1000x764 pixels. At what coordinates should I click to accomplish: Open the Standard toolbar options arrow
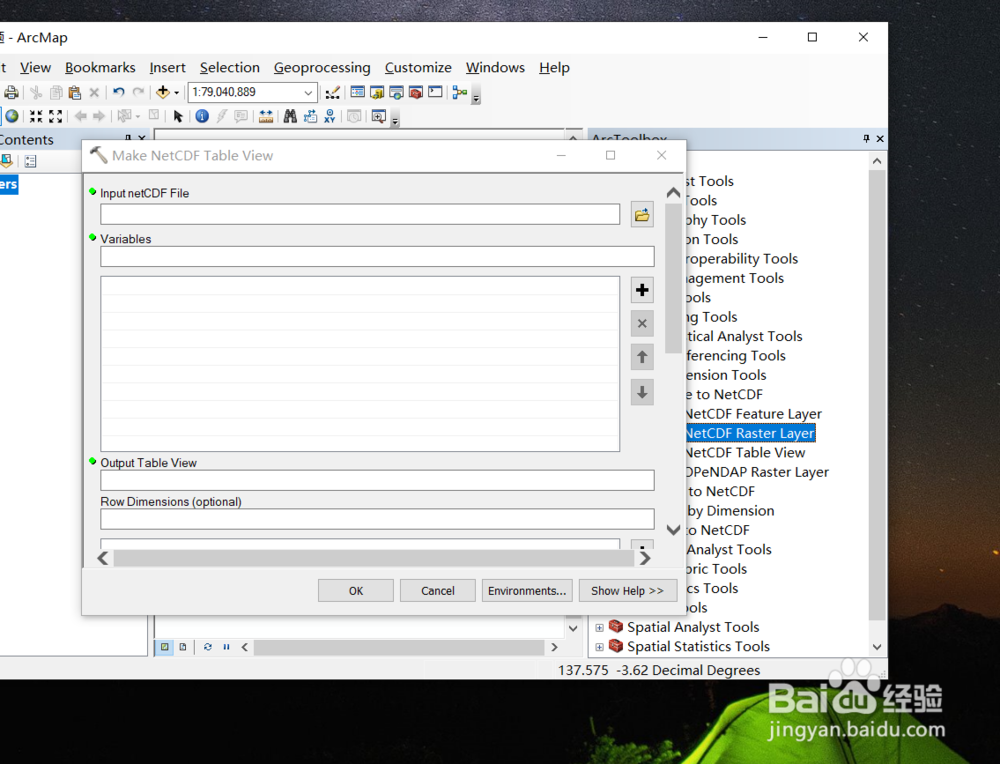coord(476,96)
